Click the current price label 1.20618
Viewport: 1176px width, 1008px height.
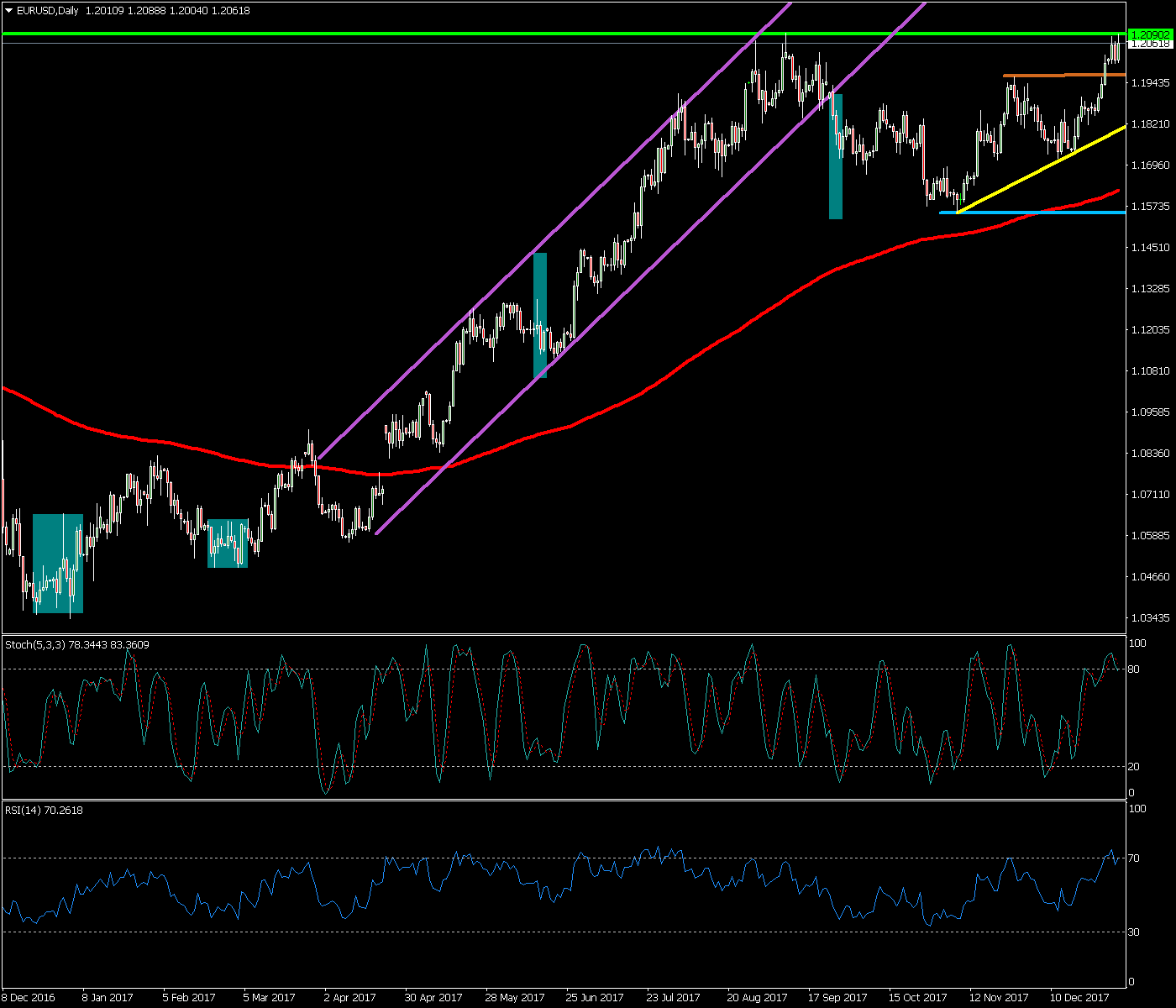click(x=1150, y=44)
